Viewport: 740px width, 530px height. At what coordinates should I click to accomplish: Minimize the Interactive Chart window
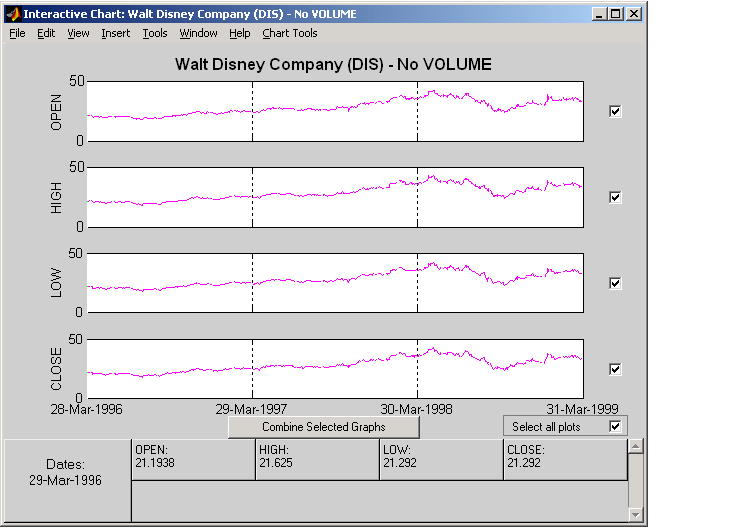coord(598,15)
